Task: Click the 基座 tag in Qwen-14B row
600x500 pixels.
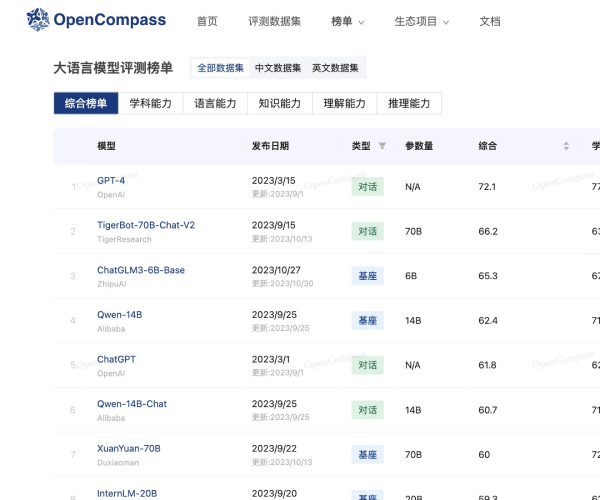Action: 367,321
